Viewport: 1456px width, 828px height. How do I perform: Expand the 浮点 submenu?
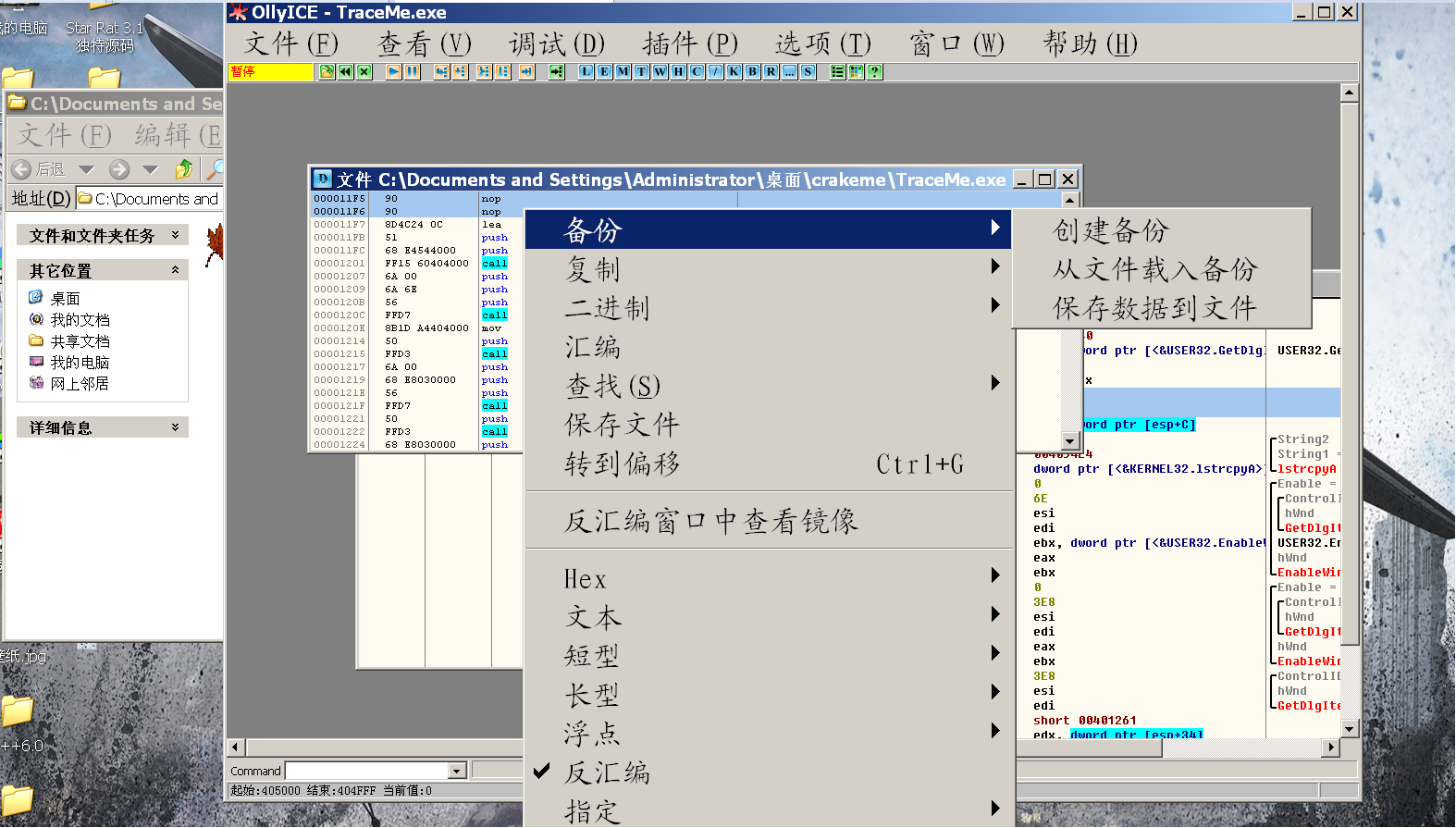tap(769, 734)
